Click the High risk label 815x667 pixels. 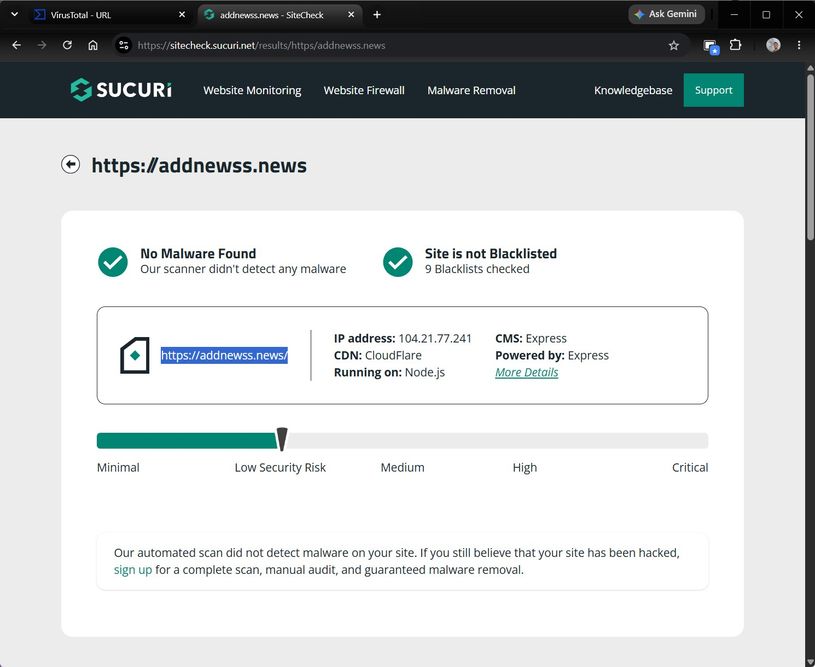pyautogui.click(x=524, y=467)
